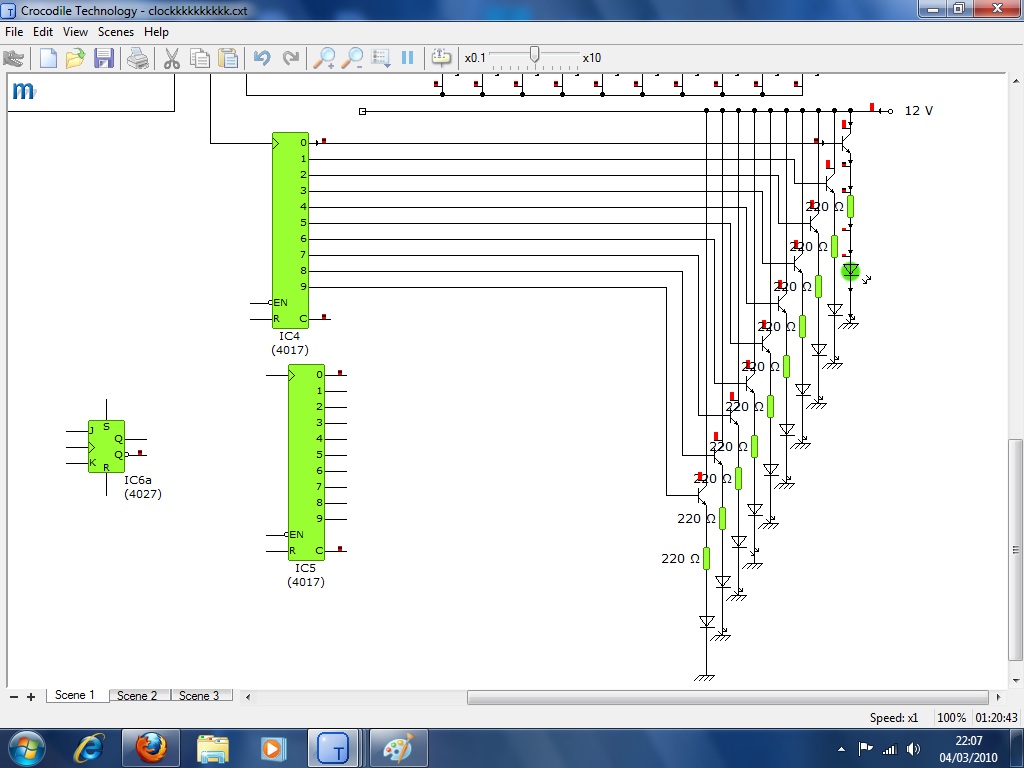This screenshot has height=768, width=1024.
Task: Open the File menu
Action: point(14,32)
